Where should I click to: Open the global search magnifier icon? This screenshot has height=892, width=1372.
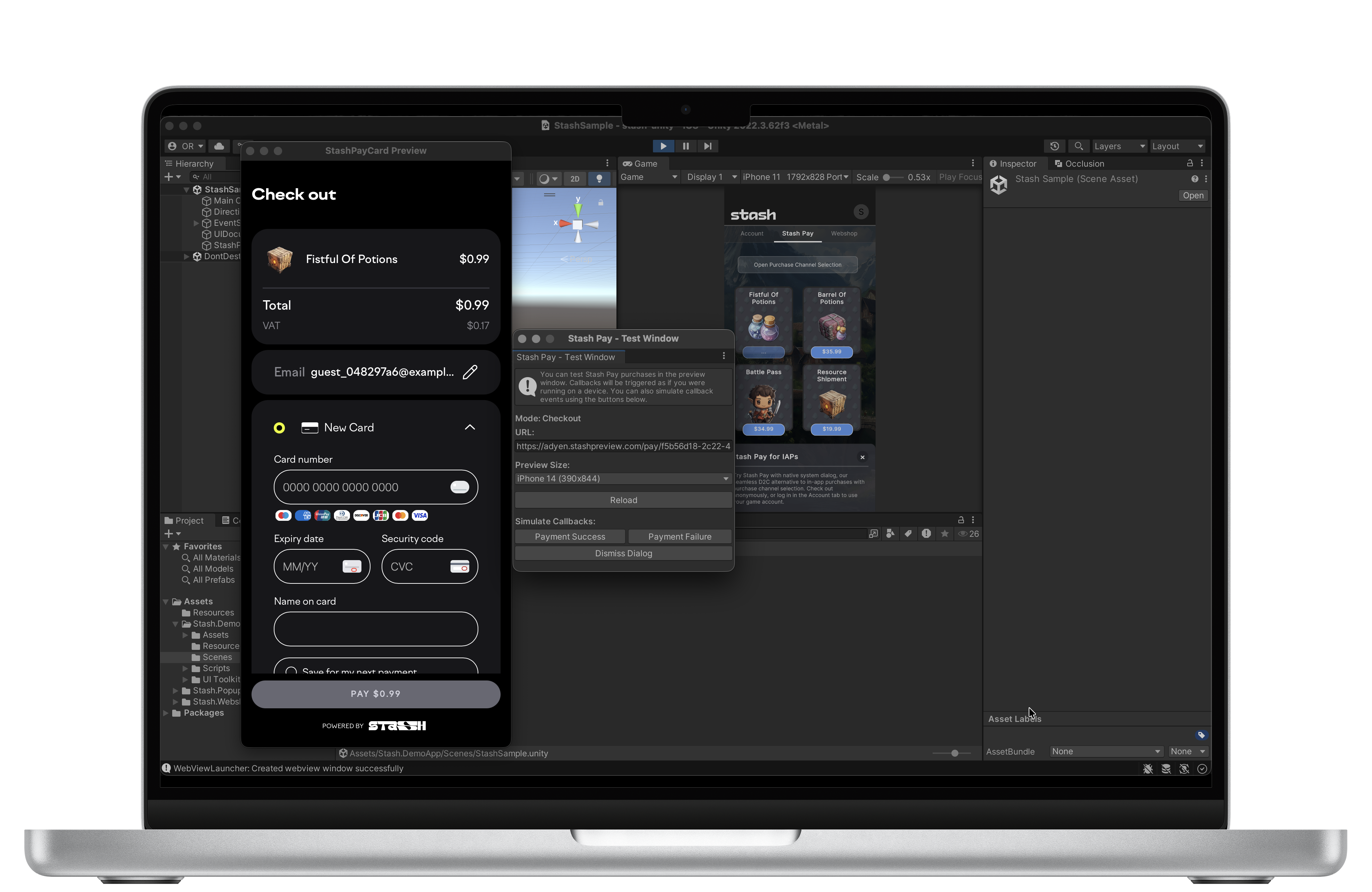(1079, 146)
